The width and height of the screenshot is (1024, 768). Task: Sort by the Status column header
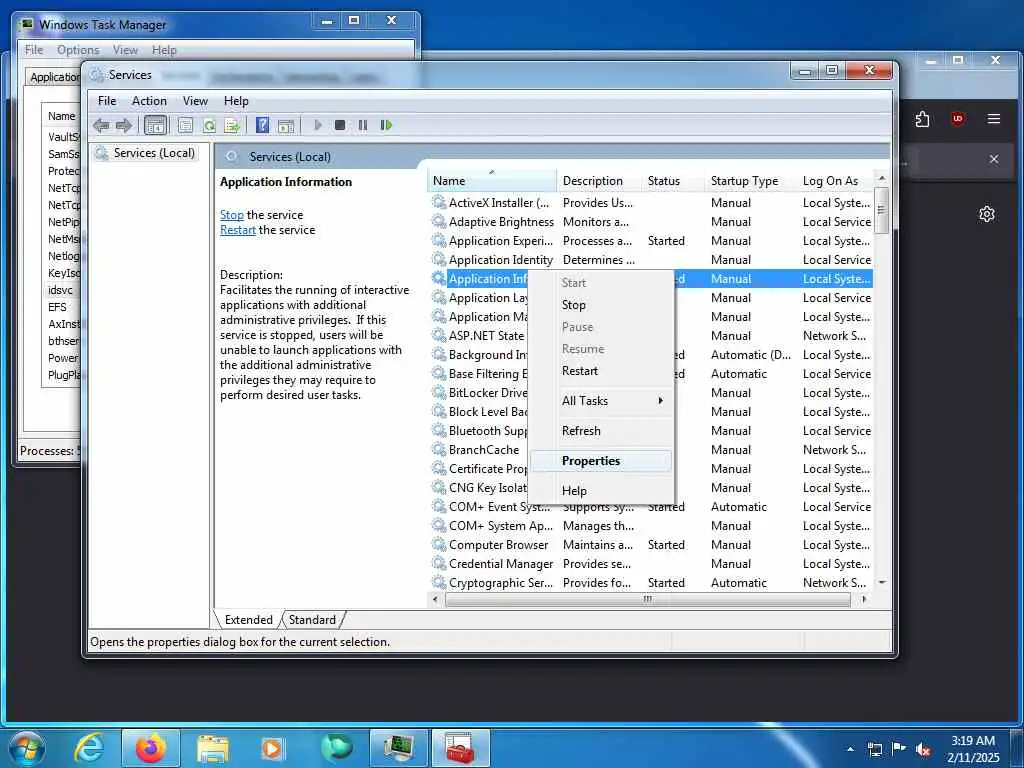click(x=673, y=181)
